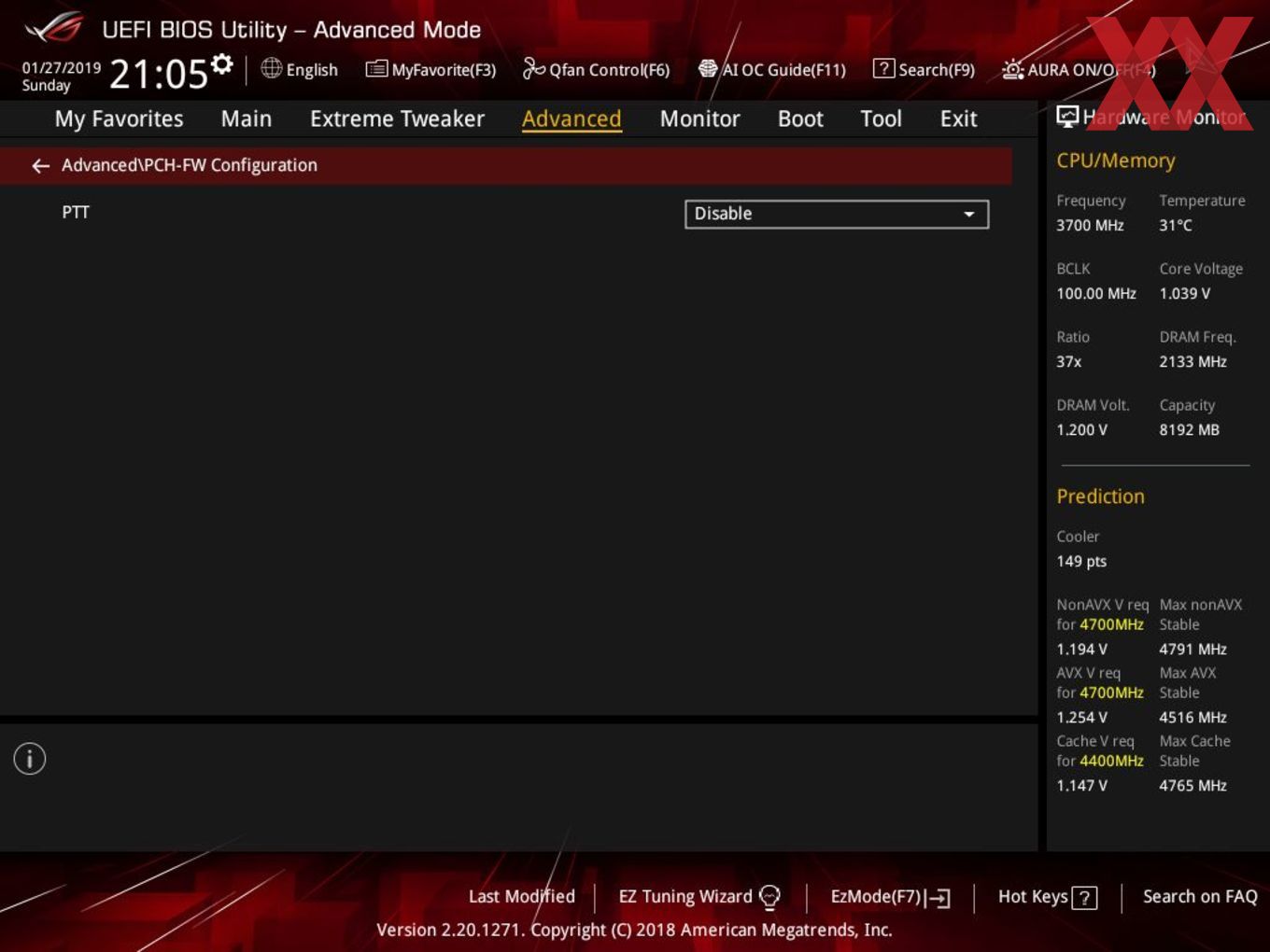Open the Exit tab
The width and height of the screenshot is (1270, 952).
coord(958,119)
